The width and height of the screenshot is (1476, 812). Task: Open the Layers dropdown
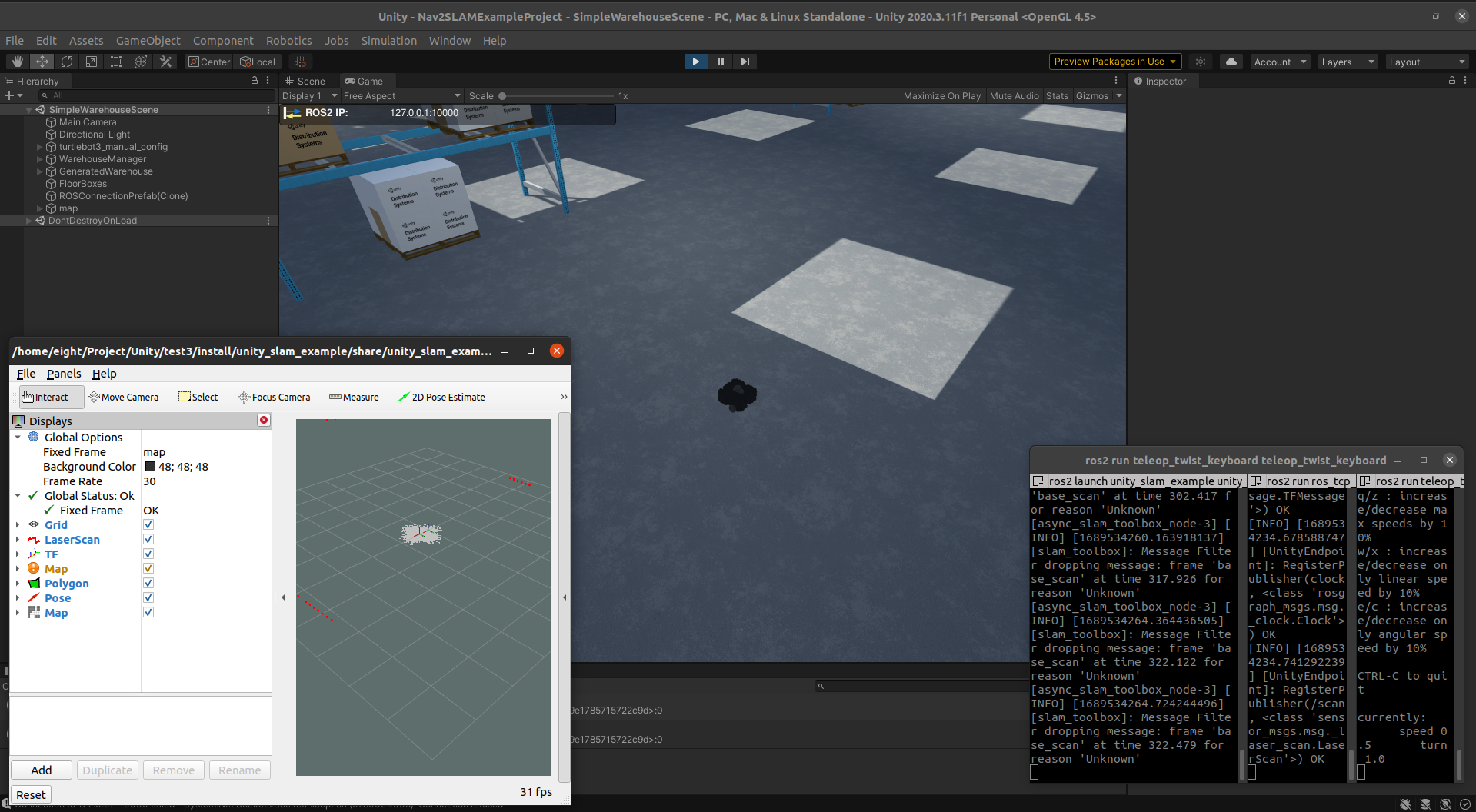click(1348, 62)
